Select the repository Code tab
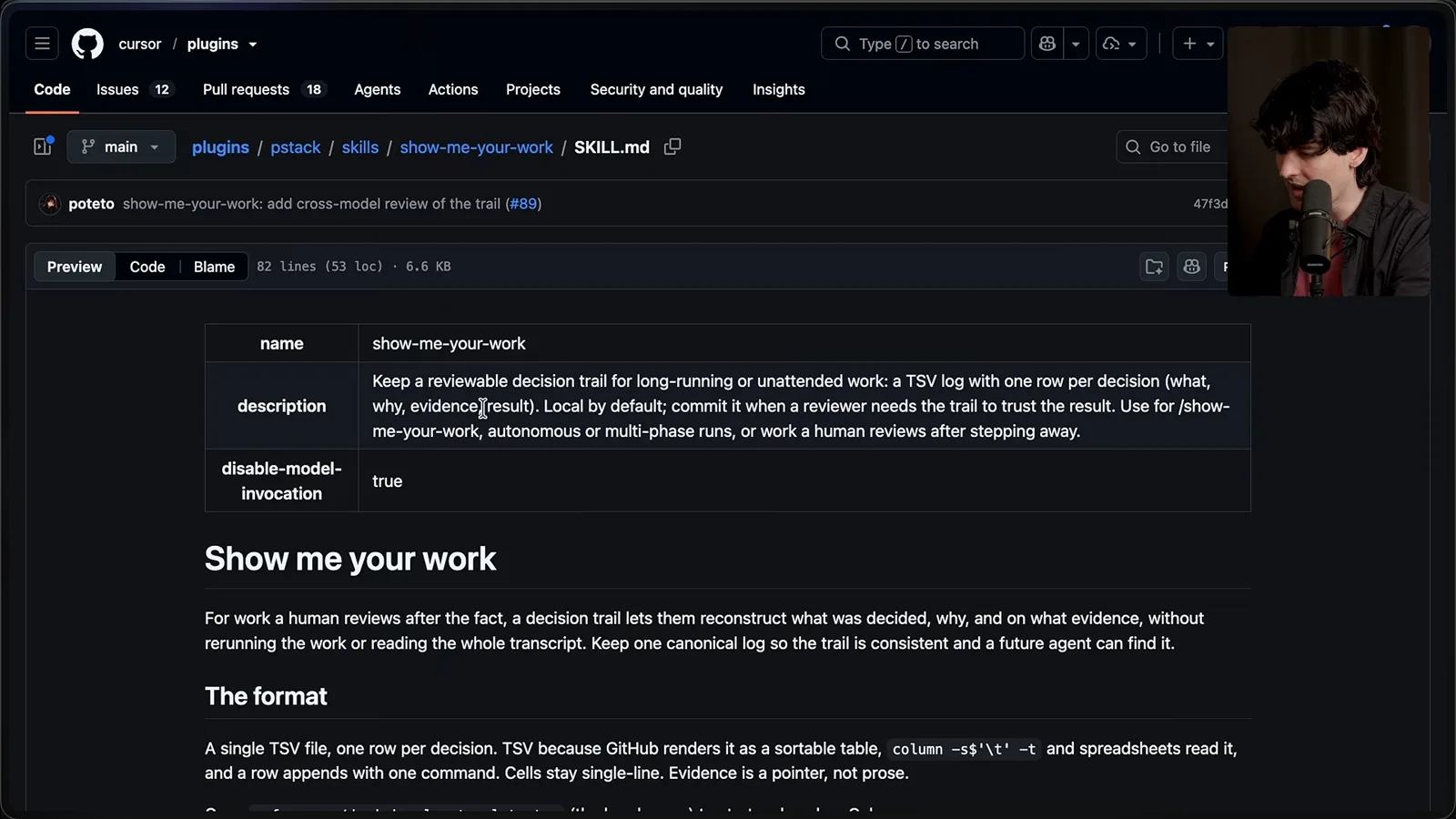Screen dimensions: 1456x819 (52, 89)
